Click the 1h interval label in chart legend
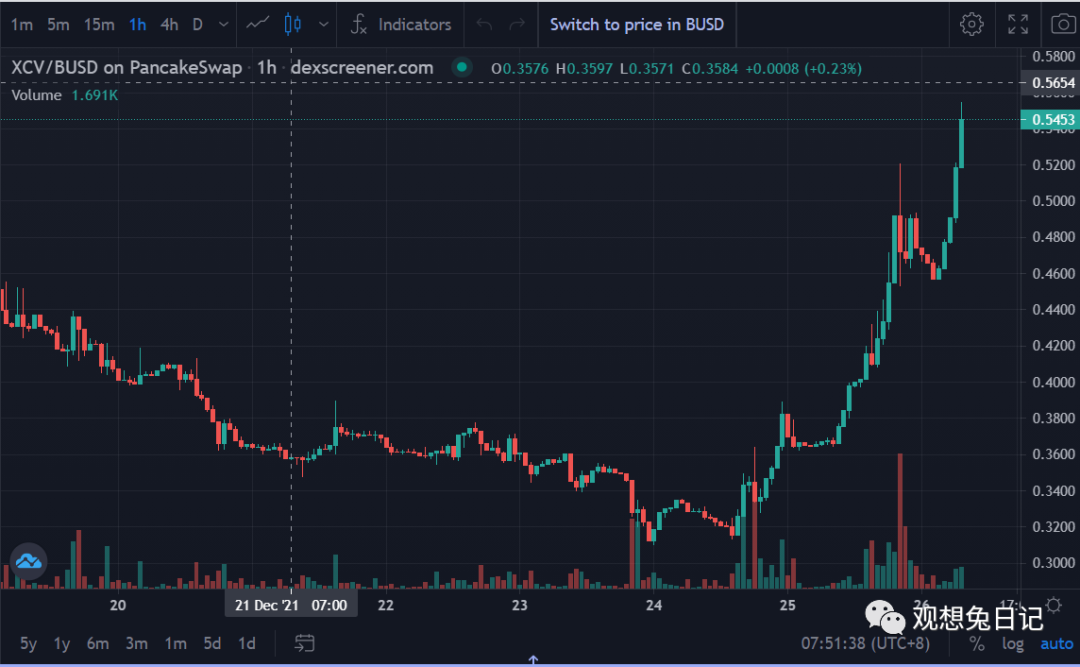The height and width of the screenshot is (667, 1080). coord(267,68)
